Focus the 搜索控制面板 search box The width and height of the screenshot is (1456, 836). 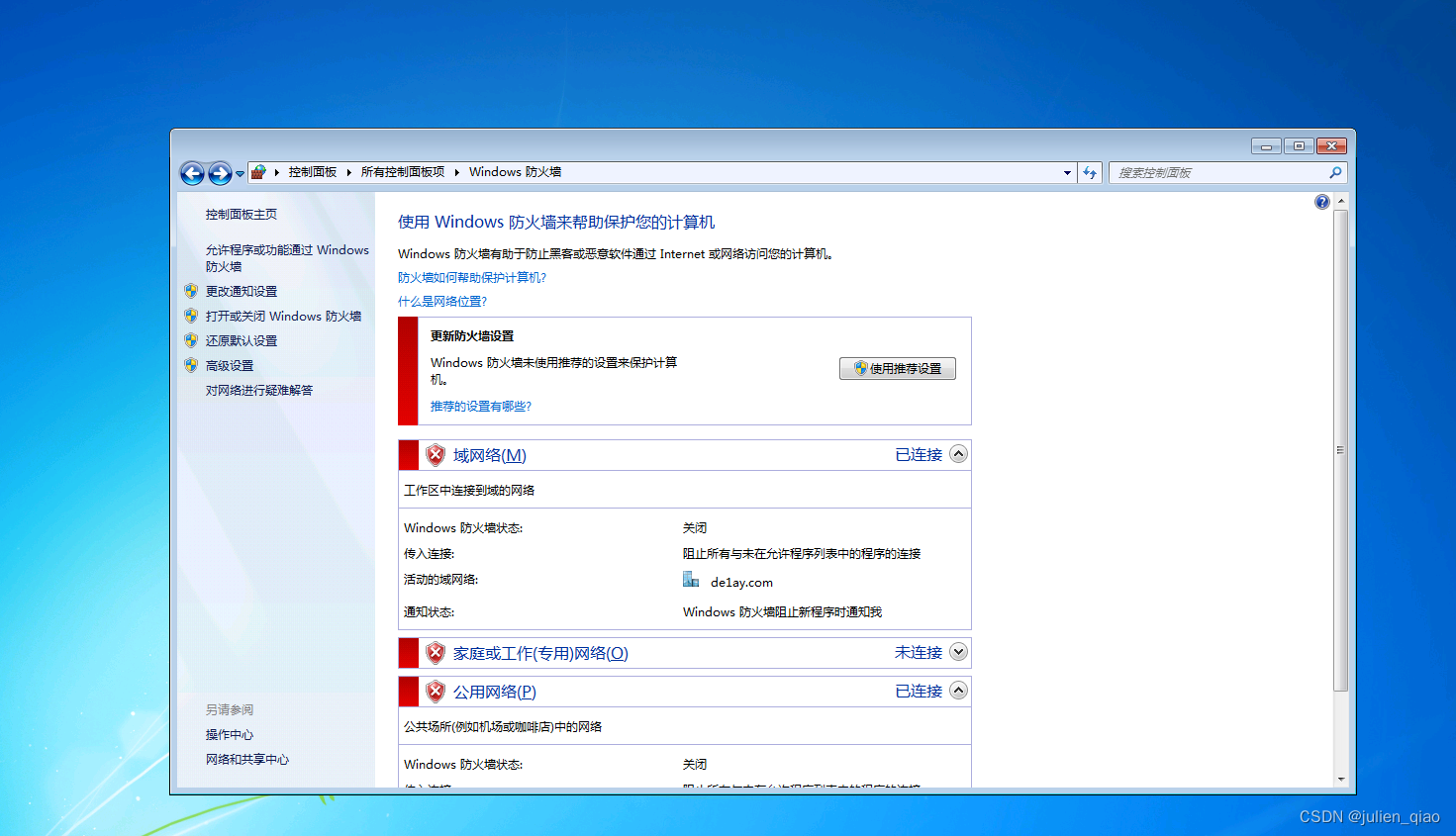click(x=1227, y=173)
